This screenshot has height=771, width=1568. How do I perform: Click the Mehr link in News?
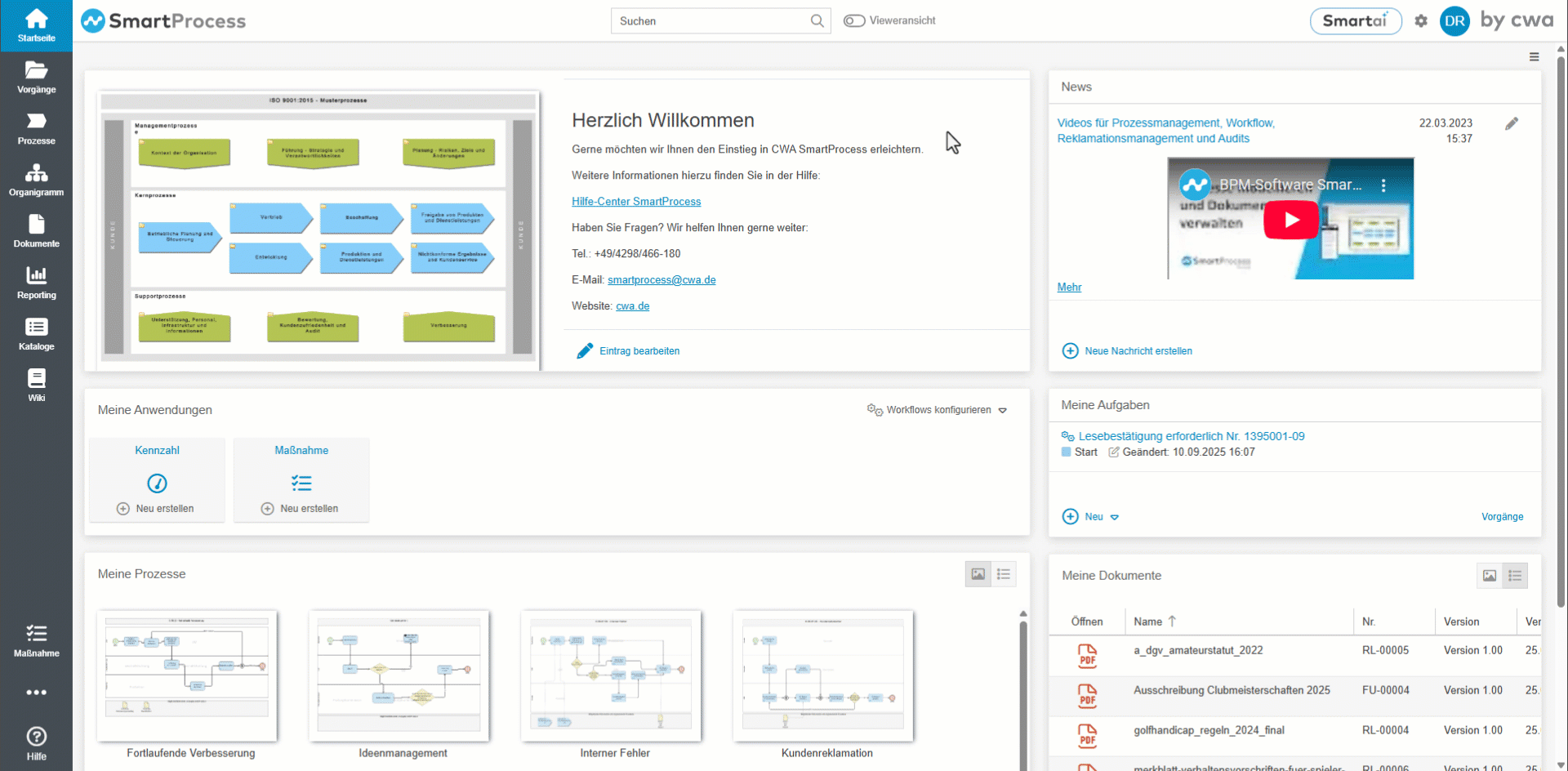(1069, 287)
